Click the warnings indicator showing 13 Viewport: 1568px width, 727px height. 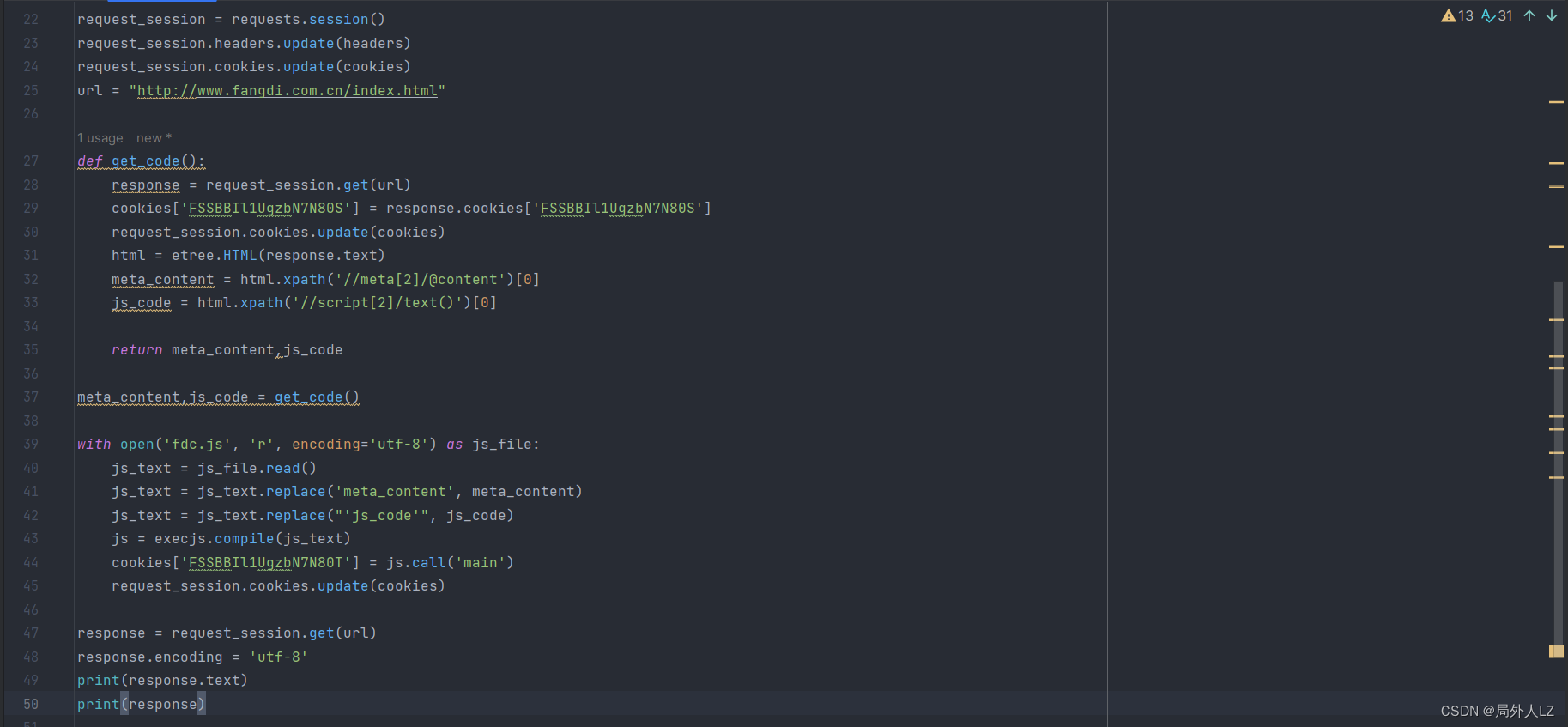coord(1456,15)
